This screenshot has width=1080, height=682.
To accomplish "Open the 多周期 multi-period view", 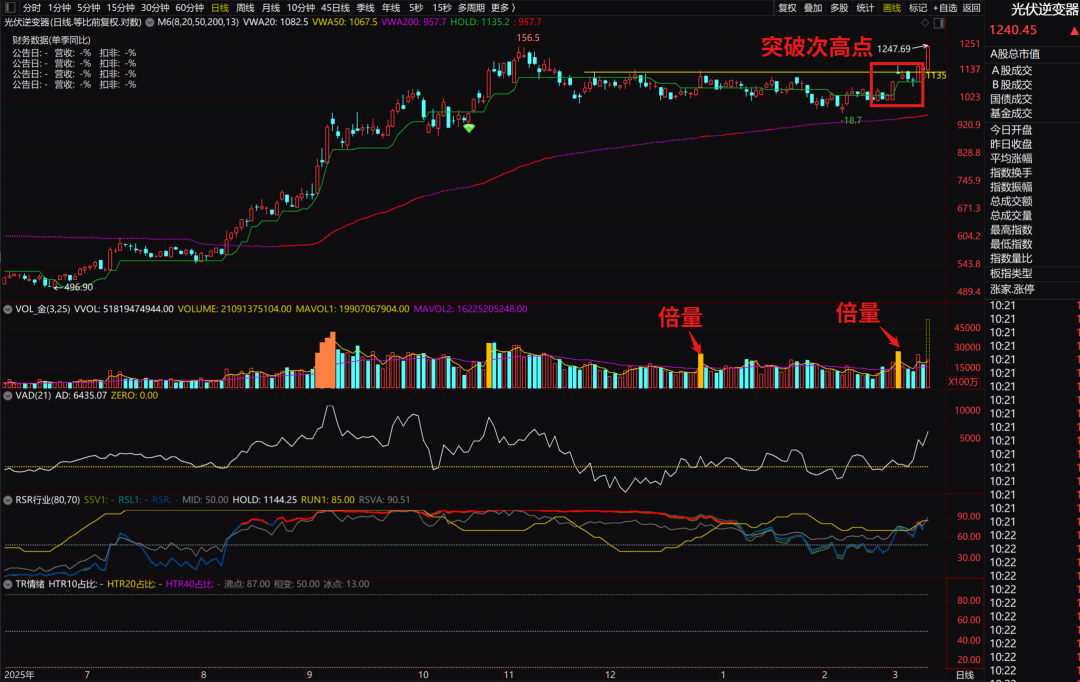I will pyautogui.click(x=471, y=8).
